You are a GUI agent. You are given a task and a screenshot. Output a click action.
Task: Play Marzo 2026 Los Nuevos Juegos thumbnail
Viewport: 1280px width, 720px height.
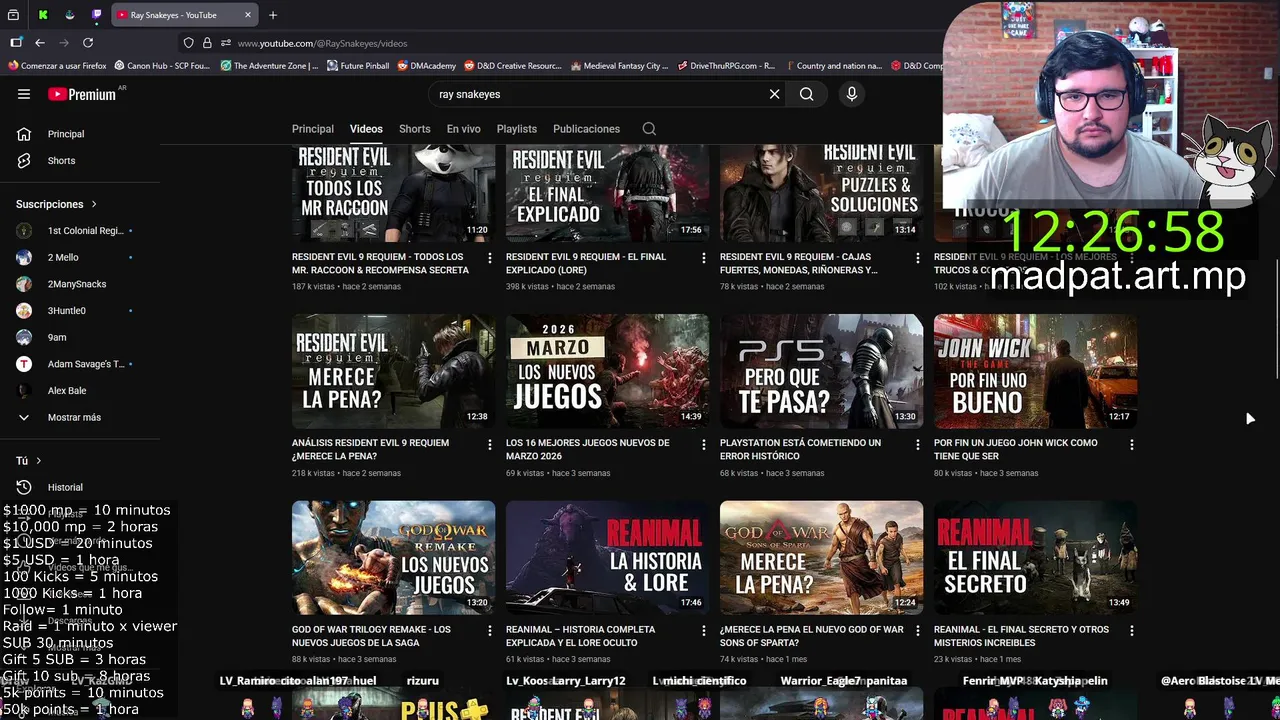pyautogui.click(x=607, y=371)
